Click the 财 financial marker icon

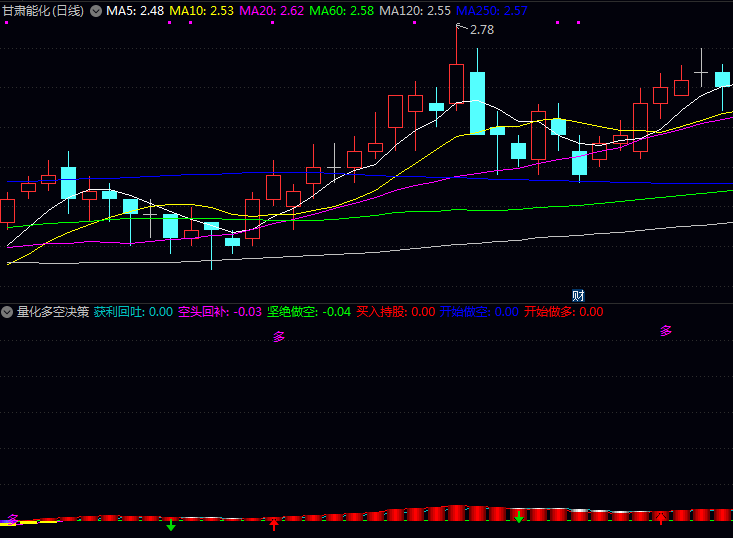(578, 295)
